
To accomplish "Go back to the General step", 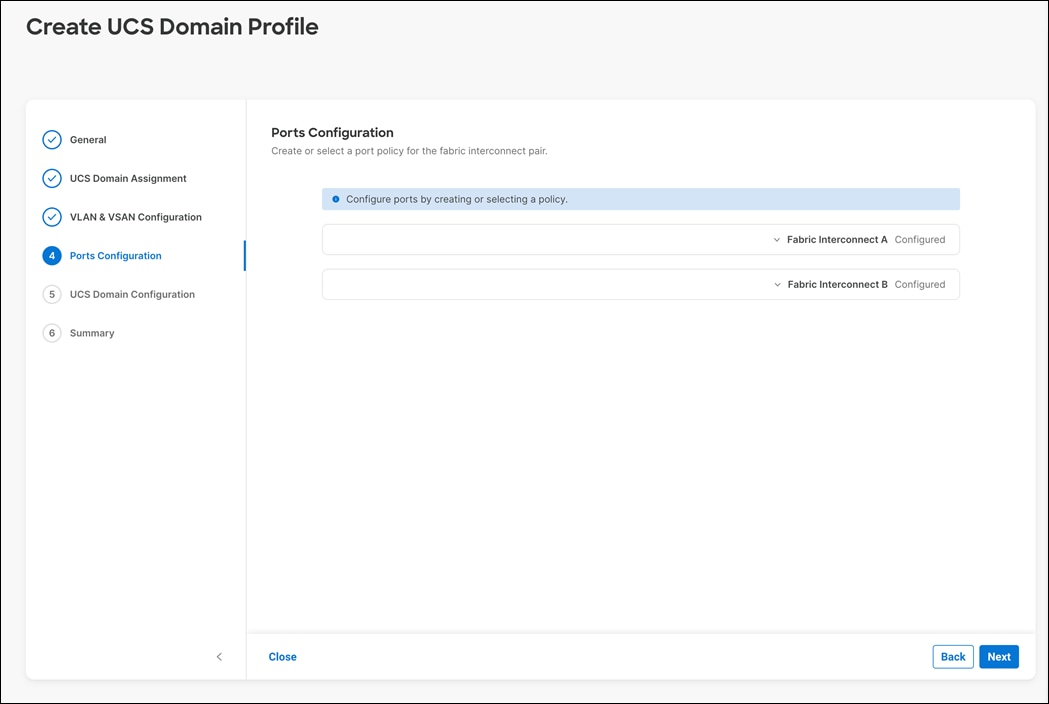I will tap(88, 140).
